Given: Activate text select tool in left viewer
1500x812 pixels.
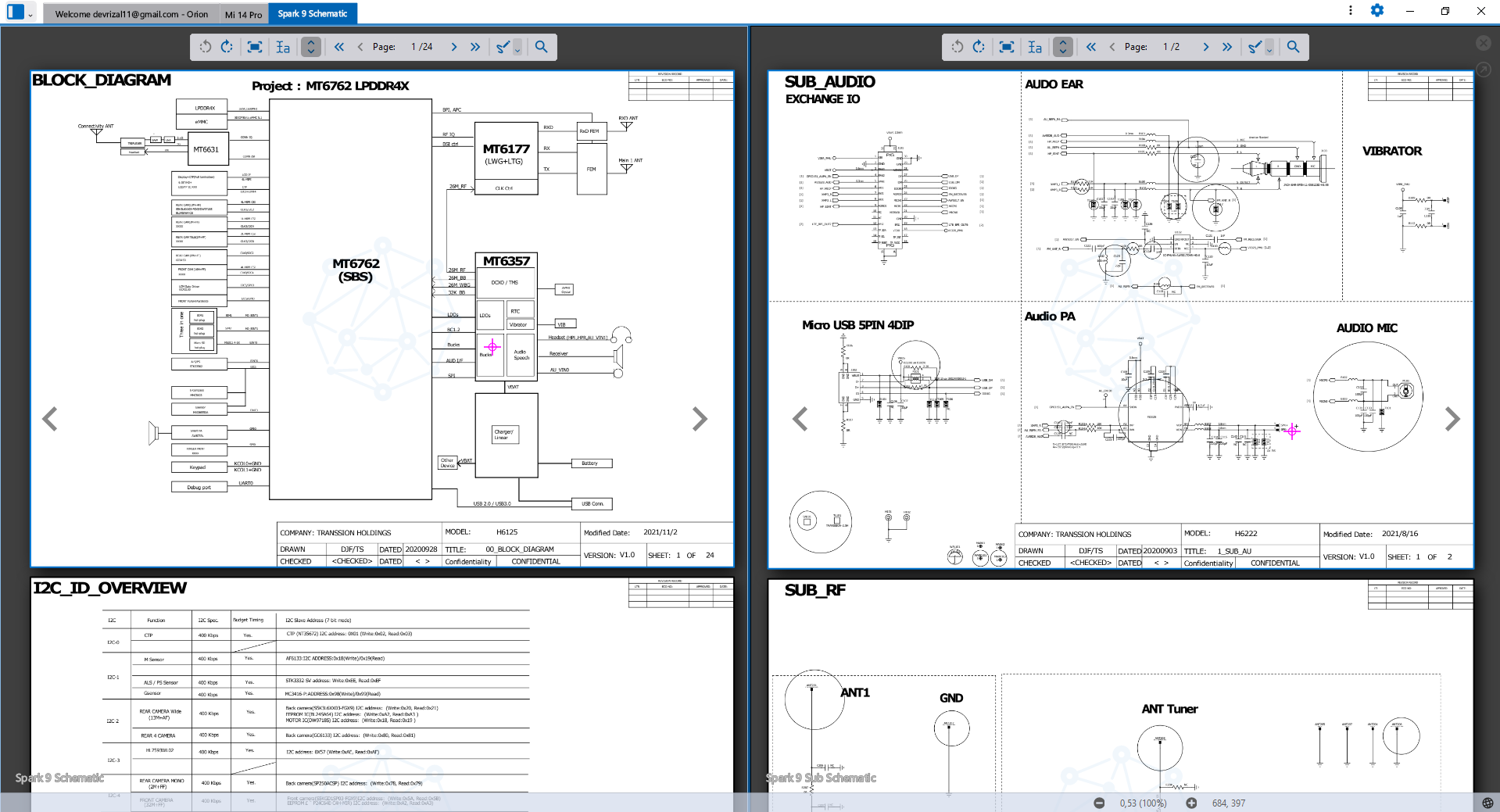Looking at the screenshot, I should pos(283,47).
